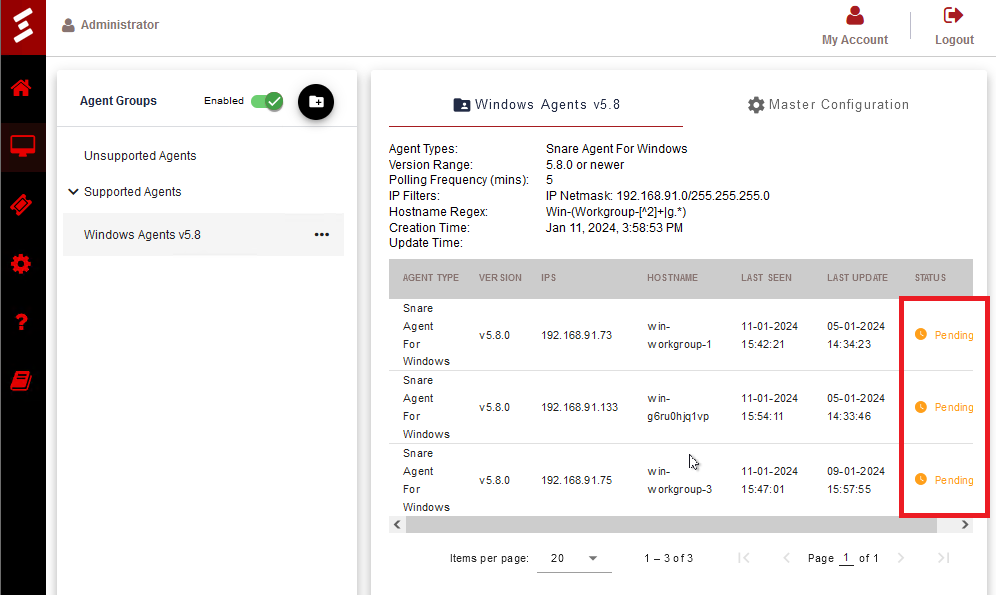This screenshot has height=595, width=996.
Task: Open the three-dot menu for Windows Agents v5.8
Action: [x=321, y=235]
